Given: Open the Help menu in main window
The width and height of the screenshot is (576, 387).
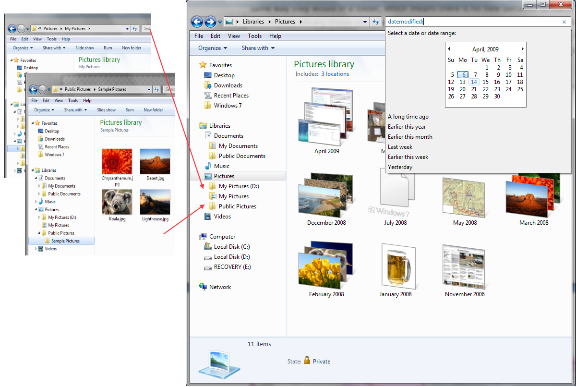Looking at the screenshot, I should [275, 36].
